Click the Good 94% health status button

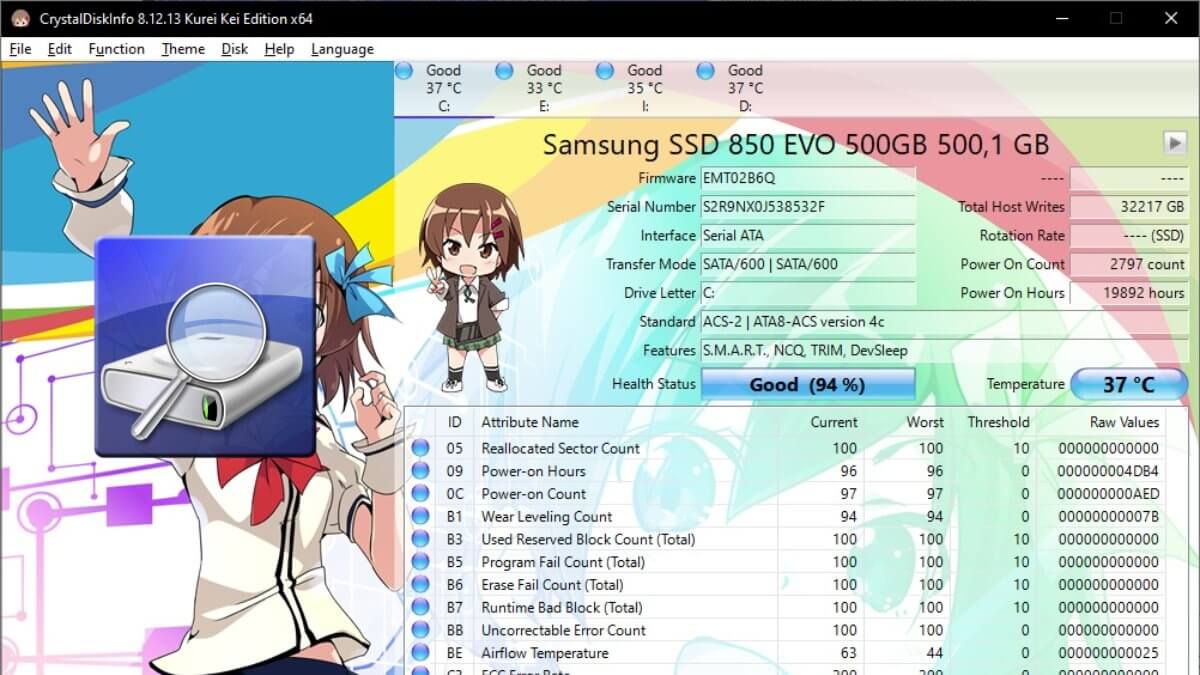pos(807,385)
